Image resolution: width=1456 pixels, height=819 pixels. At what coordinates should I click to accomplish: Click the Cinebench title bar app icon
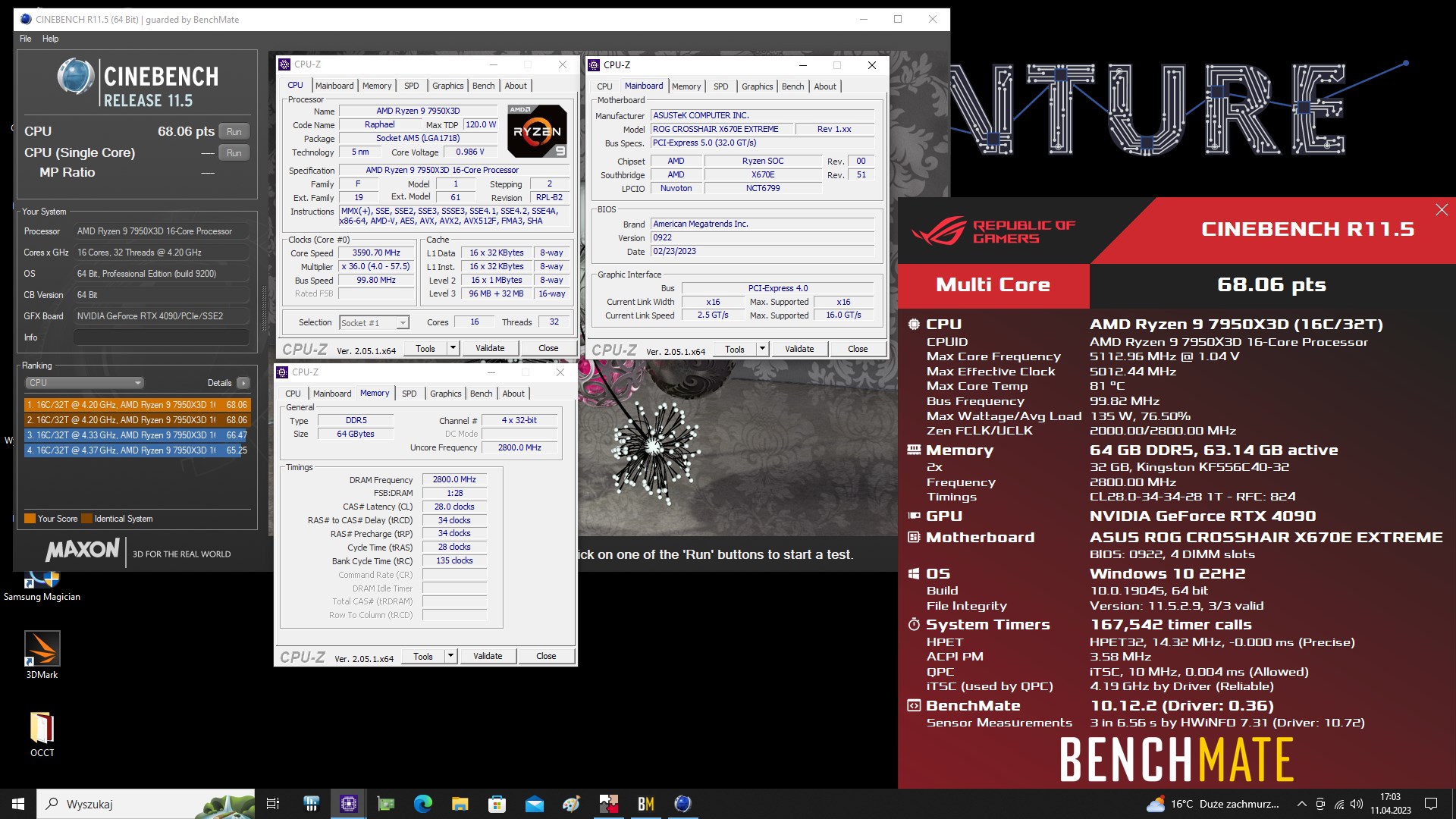click(x=27, y=20)
